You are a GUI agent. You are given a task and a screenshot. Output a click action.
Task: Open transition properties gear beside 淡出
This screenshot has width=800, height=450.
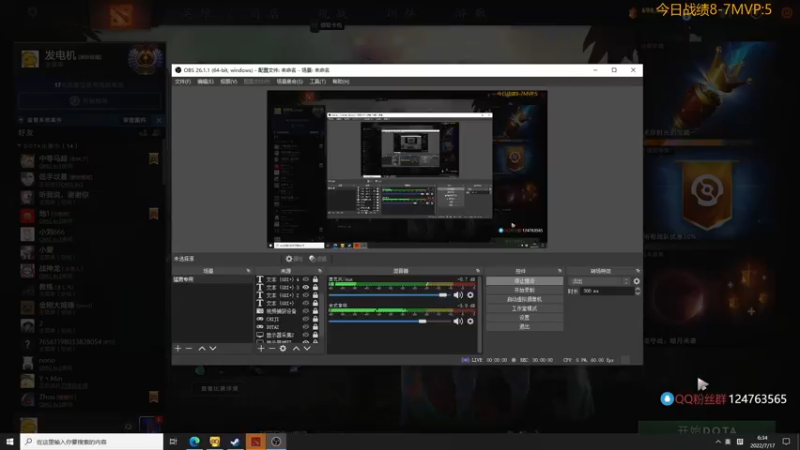[x=636, y=281]
